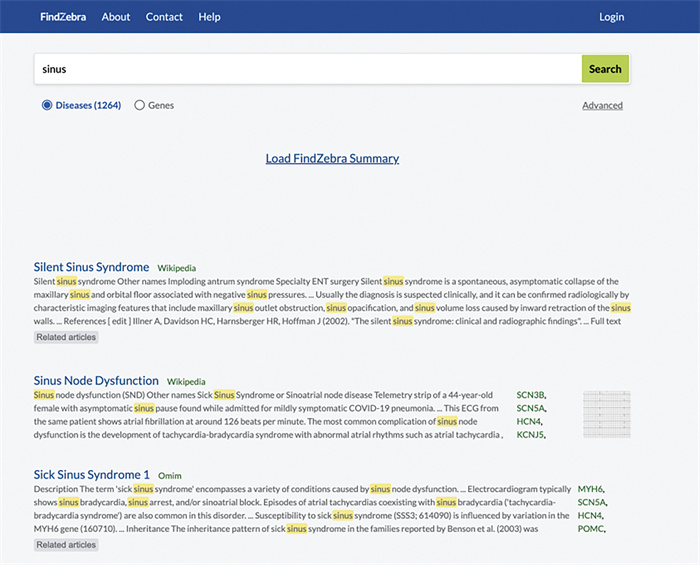Select the Diseases (1264) radio button

(x=47, y=105)
